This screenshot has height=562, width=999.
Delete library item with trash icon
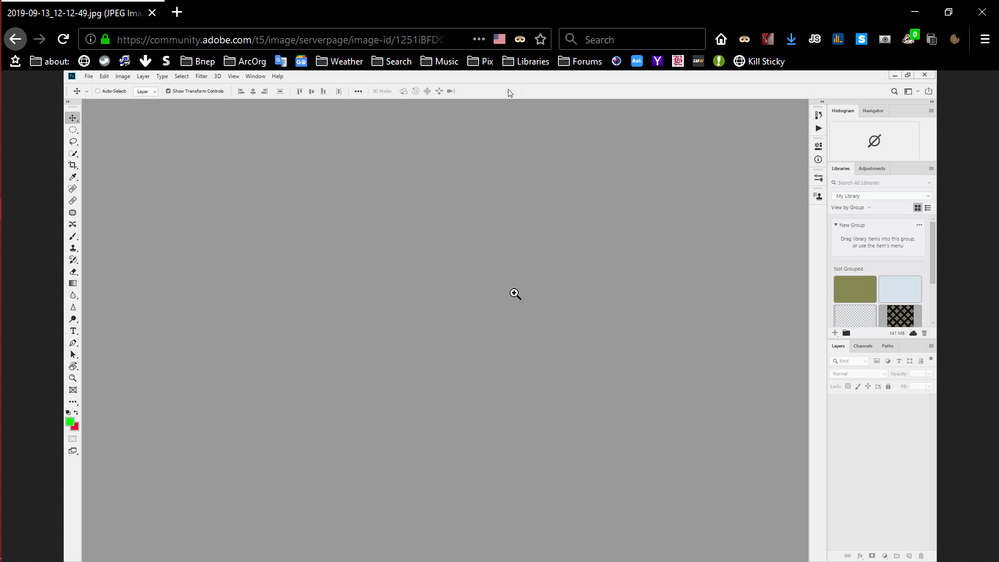(924, 333)
